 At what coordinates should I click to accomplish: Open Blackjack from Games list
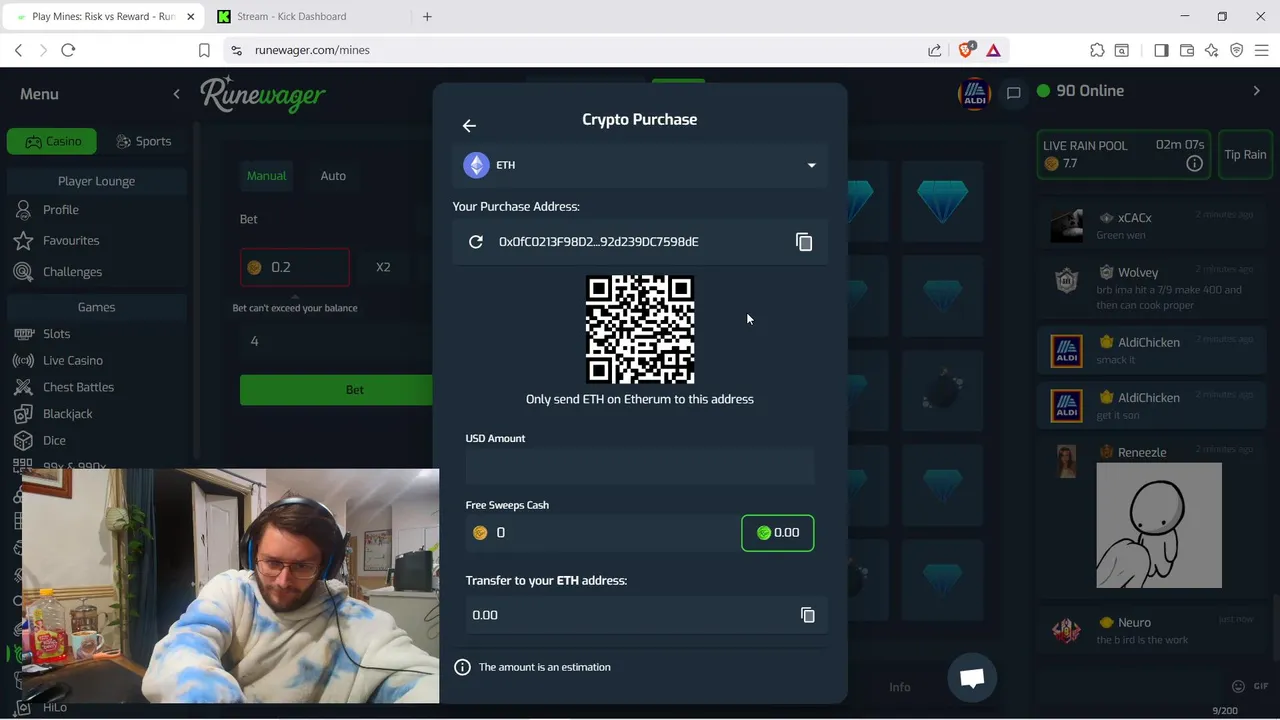tap(67, 414)
